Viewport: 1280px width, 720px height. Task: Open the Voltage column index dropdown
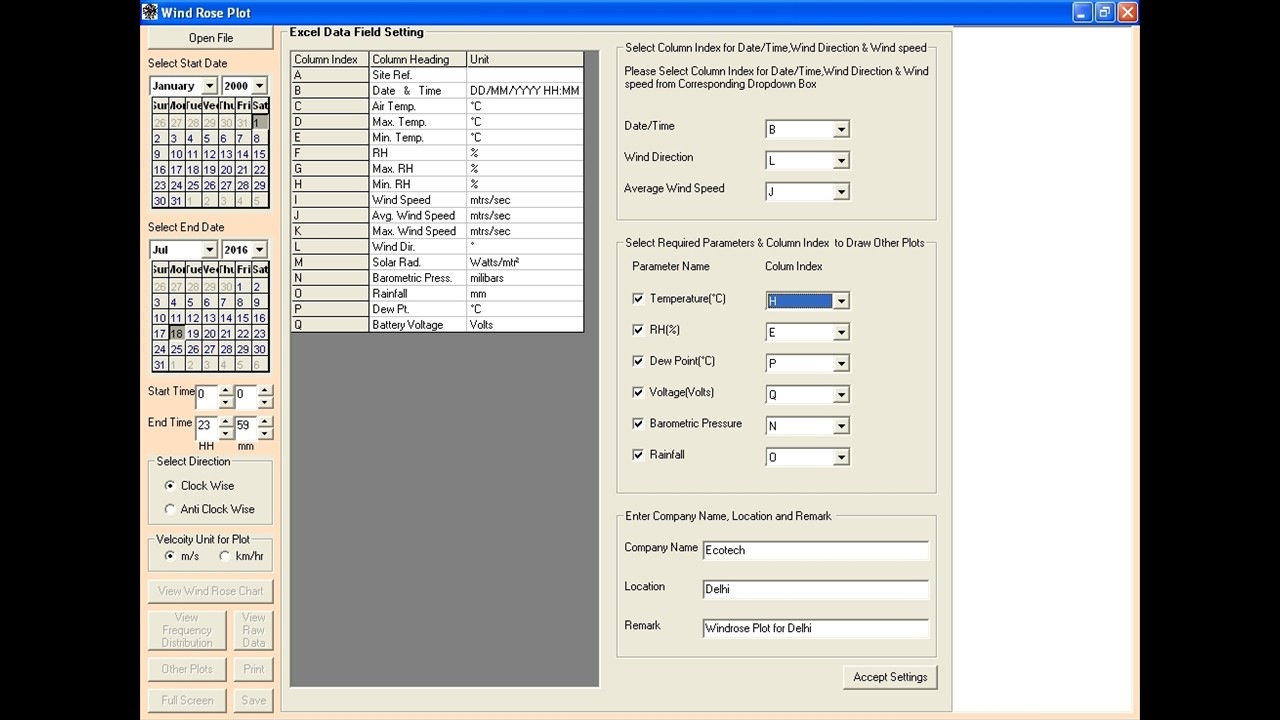coord(841,395)
